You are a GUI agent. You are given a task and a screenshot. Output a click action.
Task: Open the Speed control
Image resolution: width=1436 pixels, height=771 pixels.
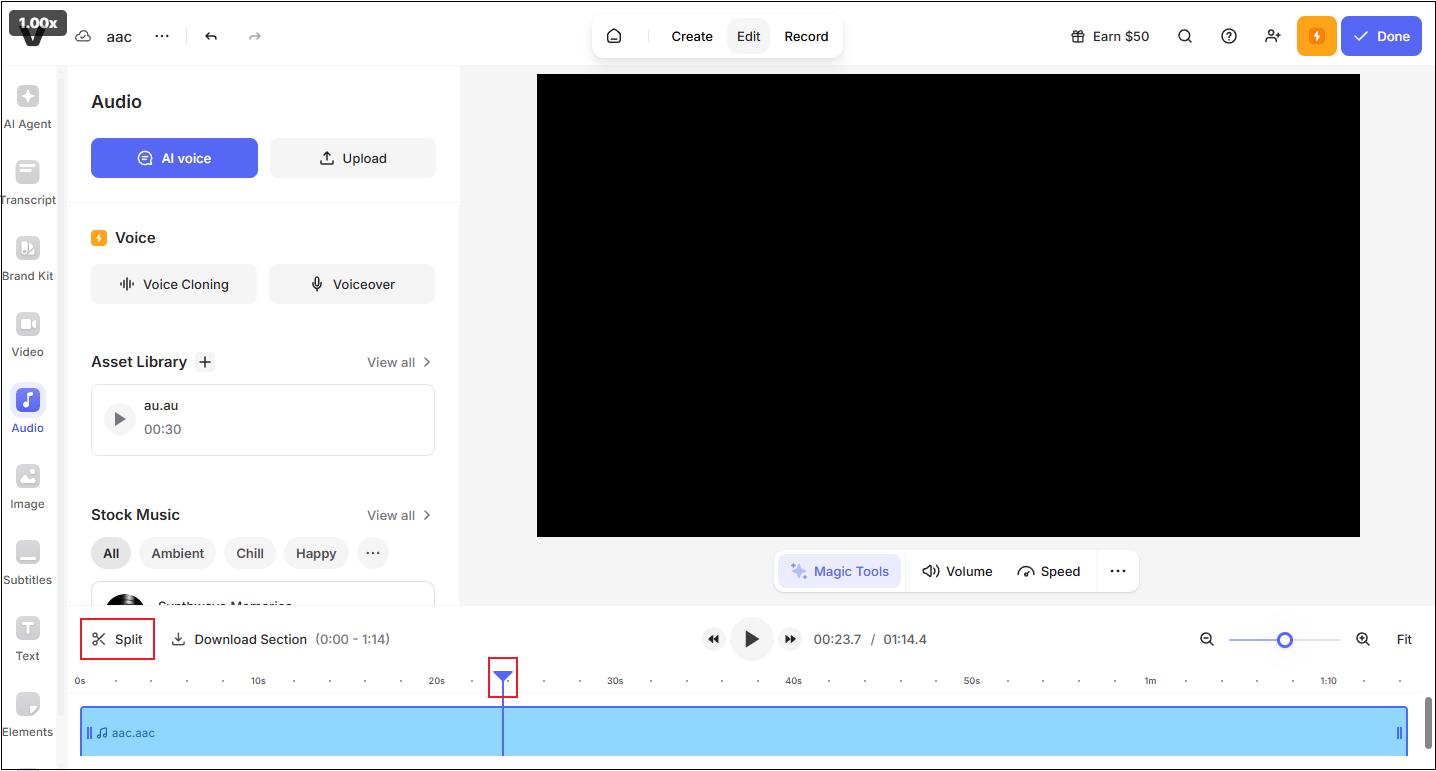[x=1049, y=570]
